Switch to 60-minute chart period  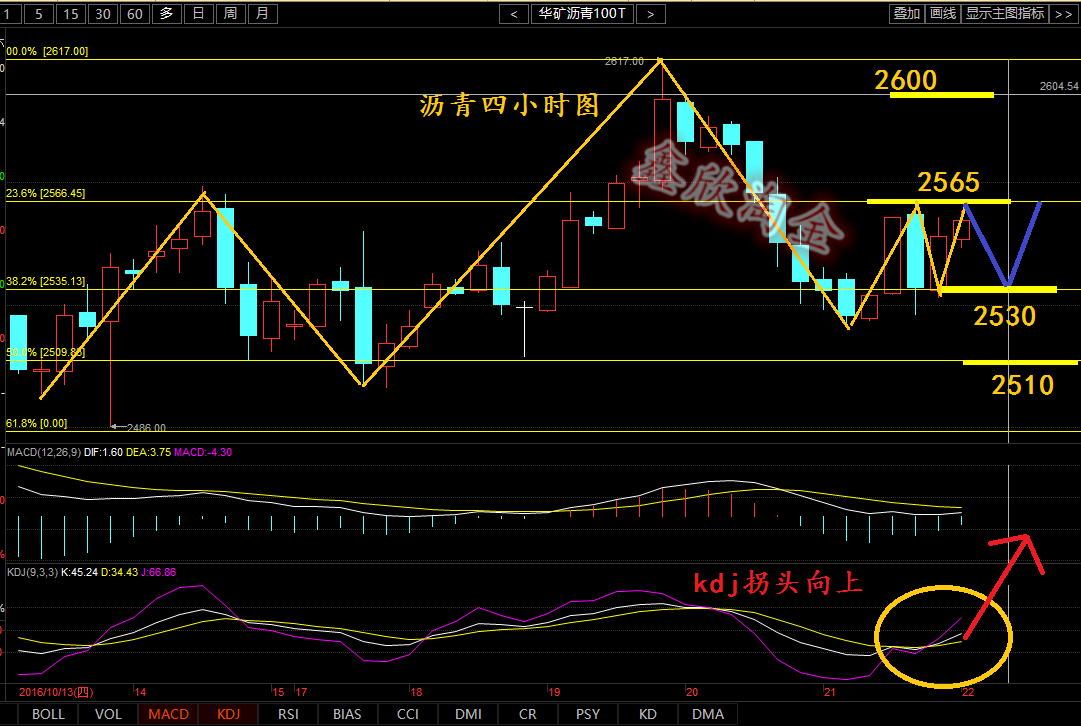134,13
